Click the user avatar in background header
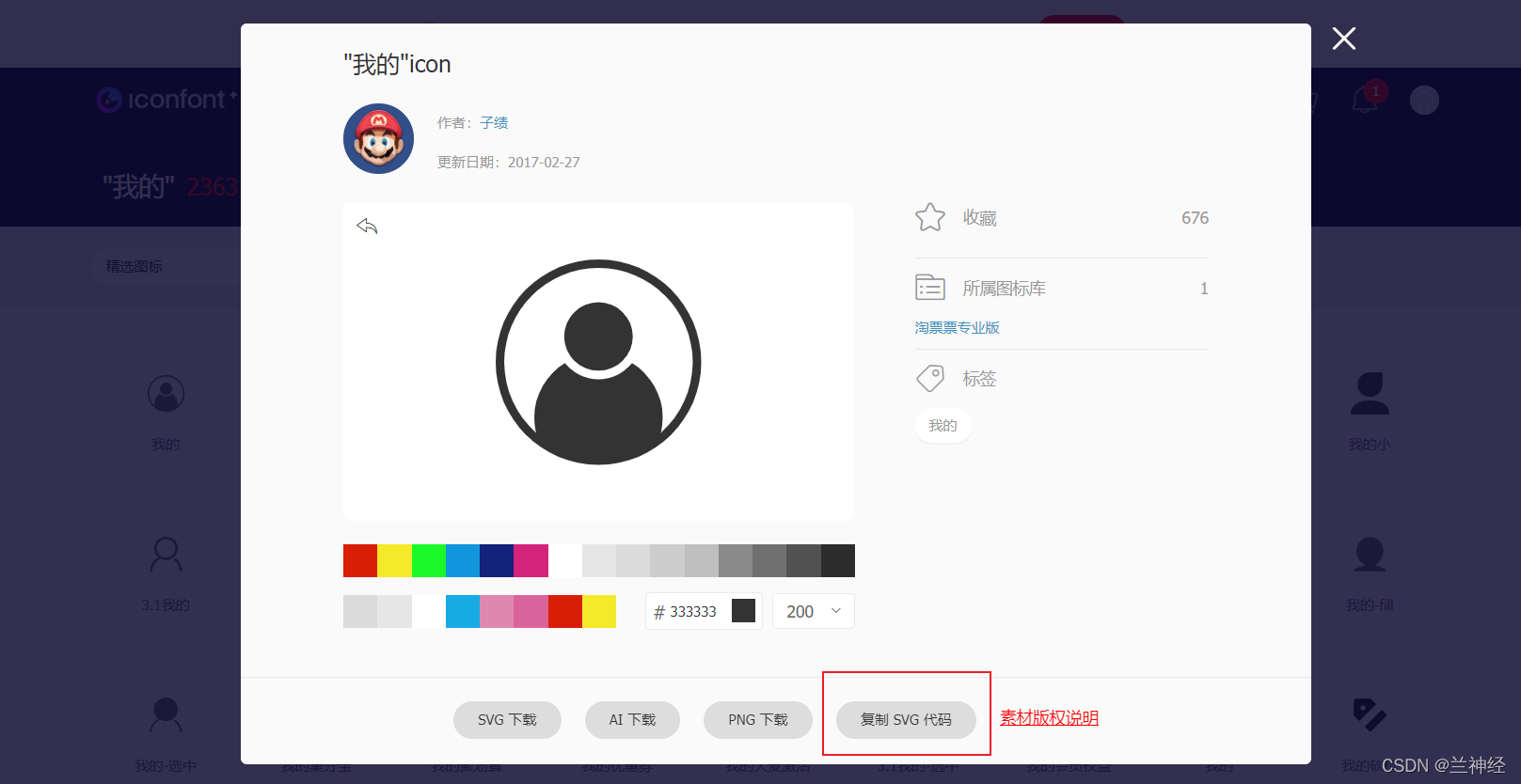1521x784 pixels. 1424,100
